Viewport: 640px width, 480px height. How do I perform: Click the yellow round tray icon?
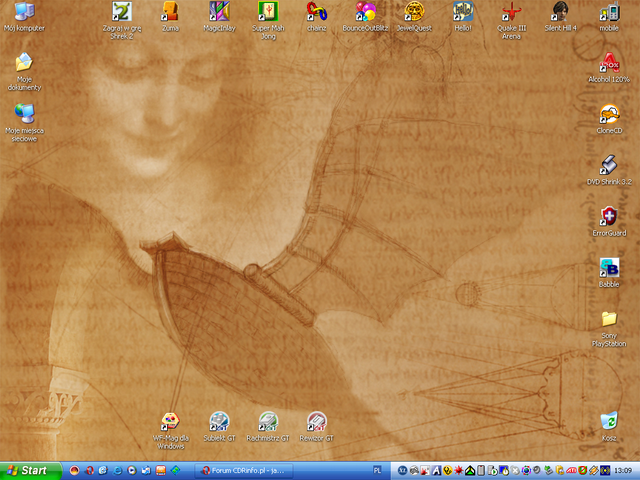448,471
